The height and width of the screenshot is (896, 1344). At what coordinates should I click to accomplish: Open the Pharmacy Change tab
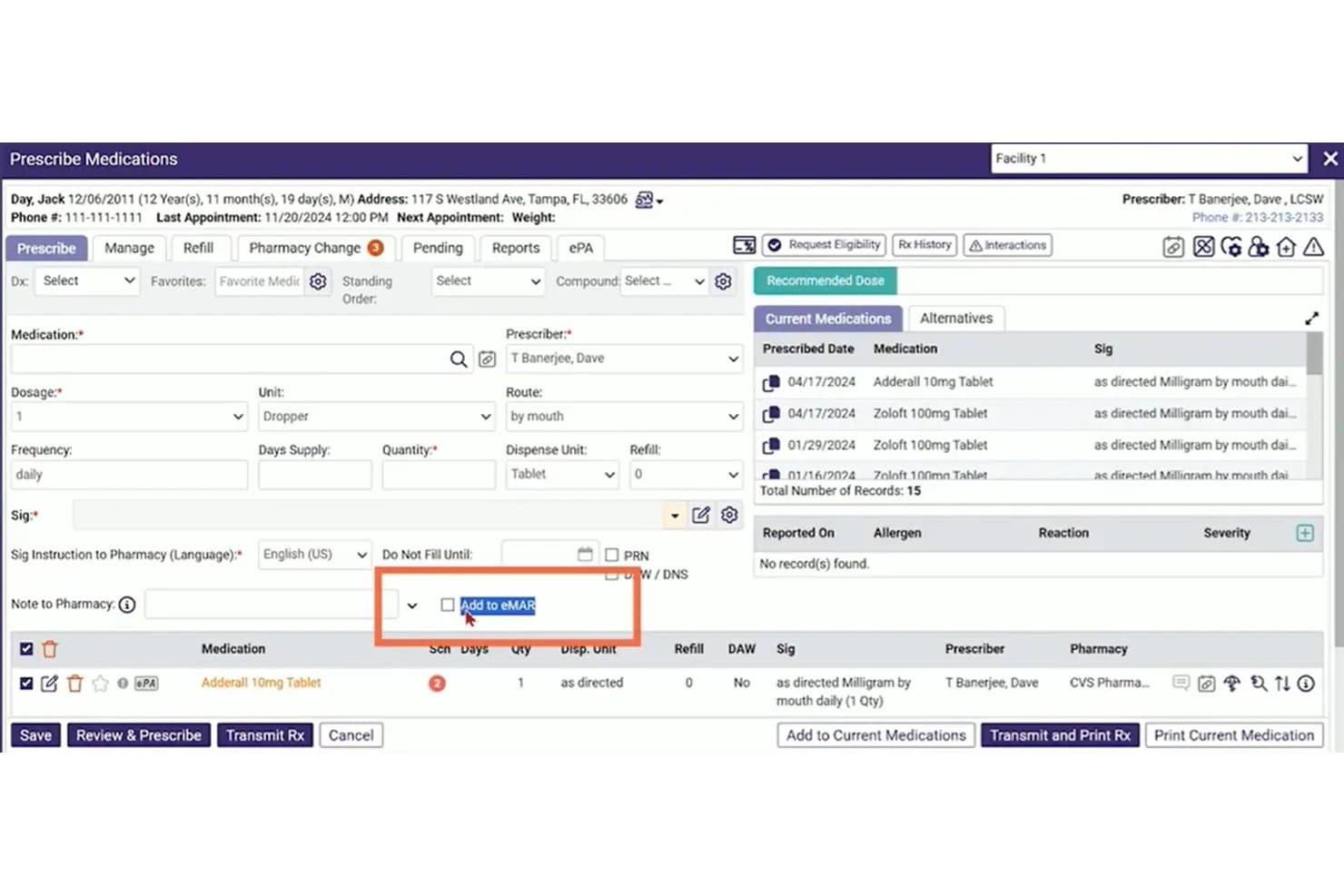click(315, 248)
